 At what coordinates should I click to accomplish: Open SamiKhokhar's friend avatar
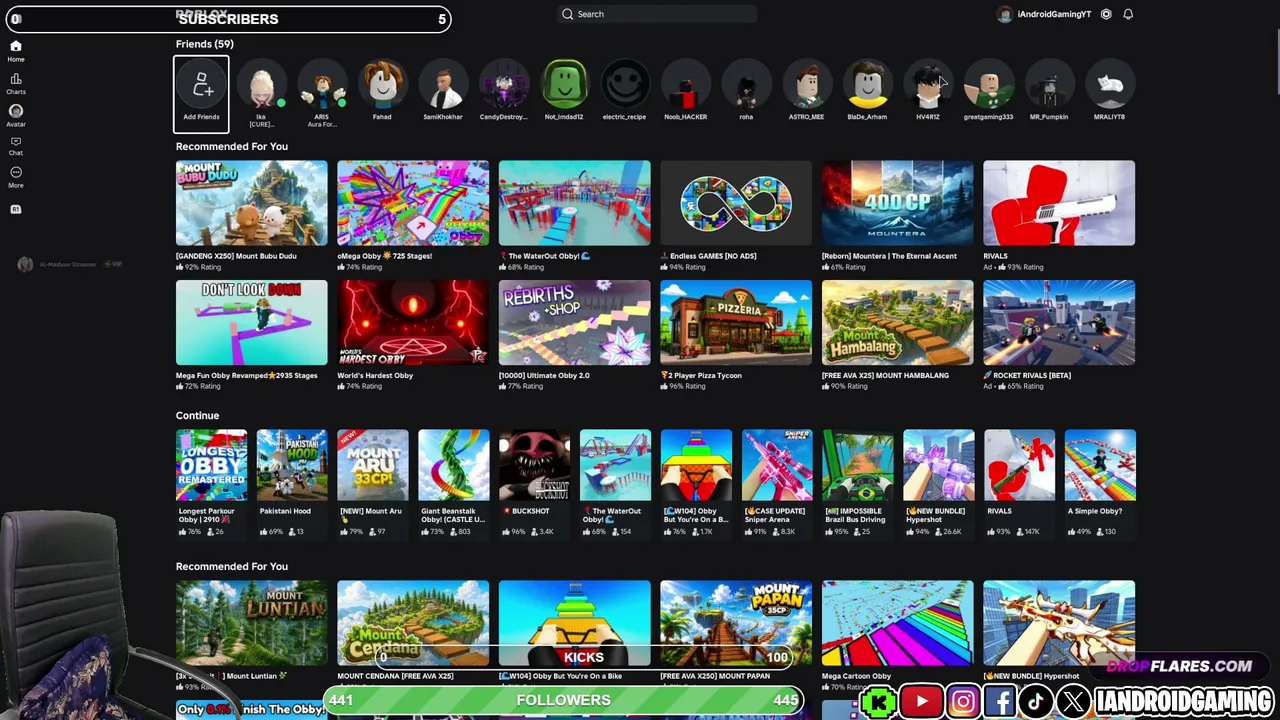[x=443, y=86]
